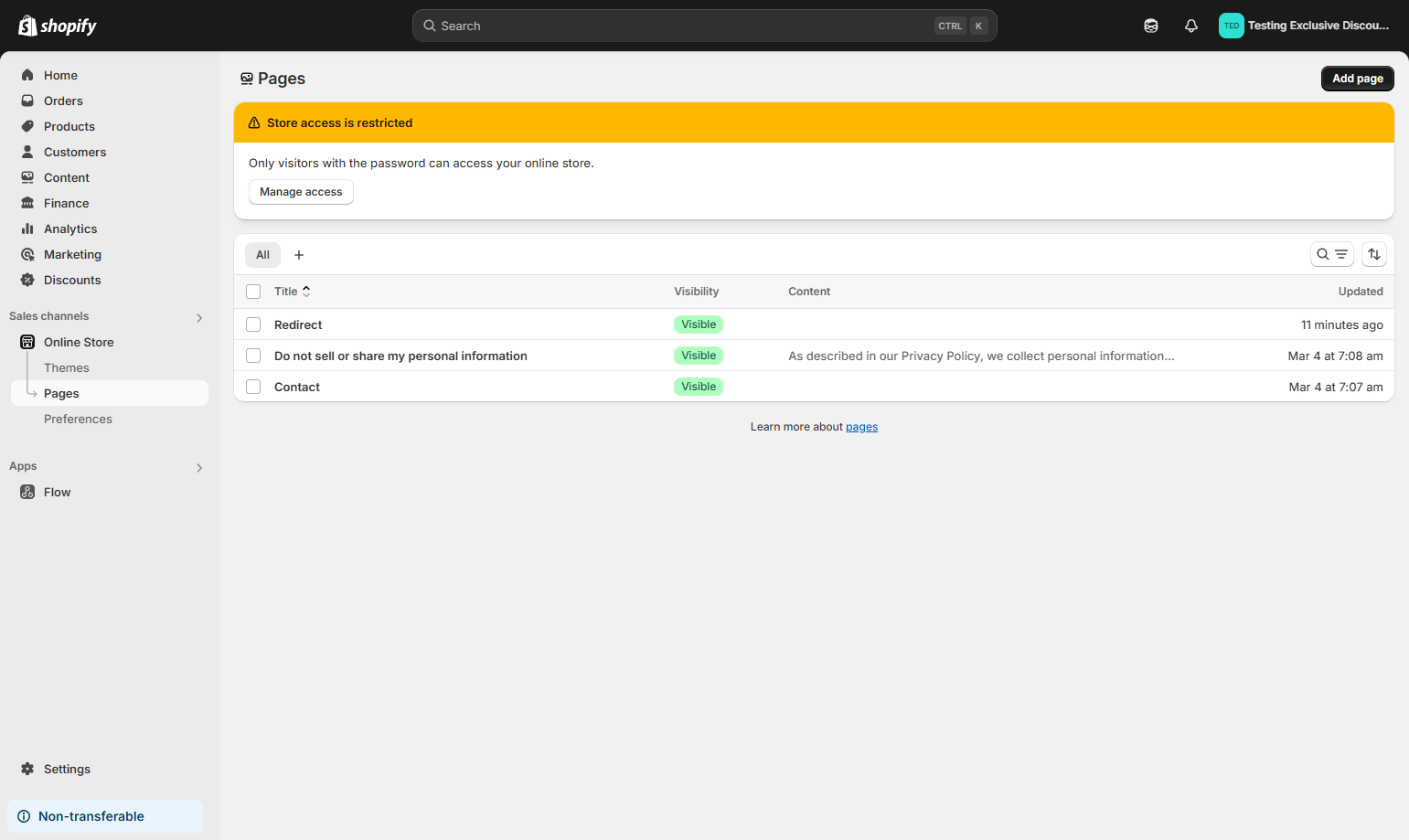Image resolution: width=1409 pixels, height=840 pixels.
Task: Expand the Apps section chevron
Action: pos(199,467)
